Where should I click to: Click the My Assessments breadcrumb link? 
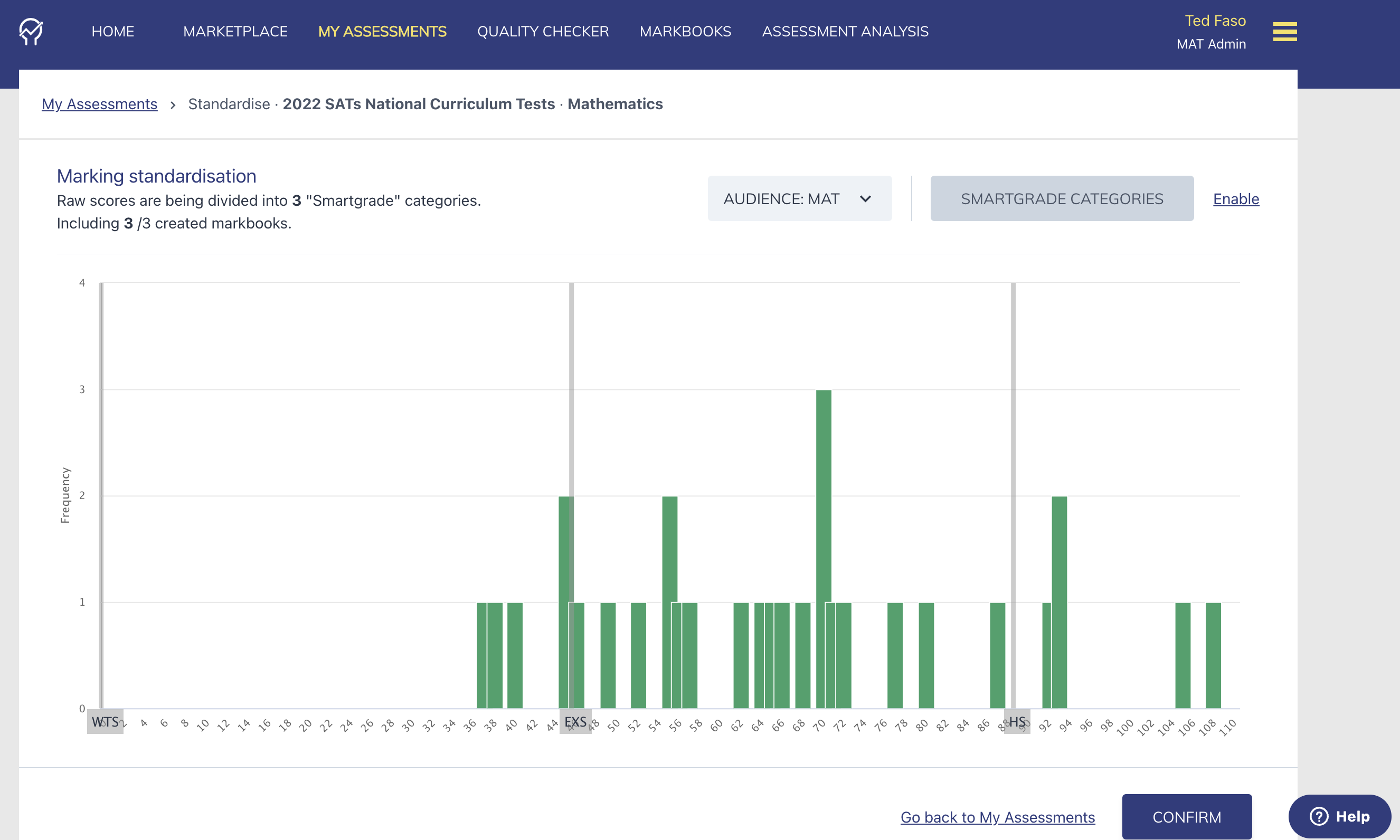100,104
